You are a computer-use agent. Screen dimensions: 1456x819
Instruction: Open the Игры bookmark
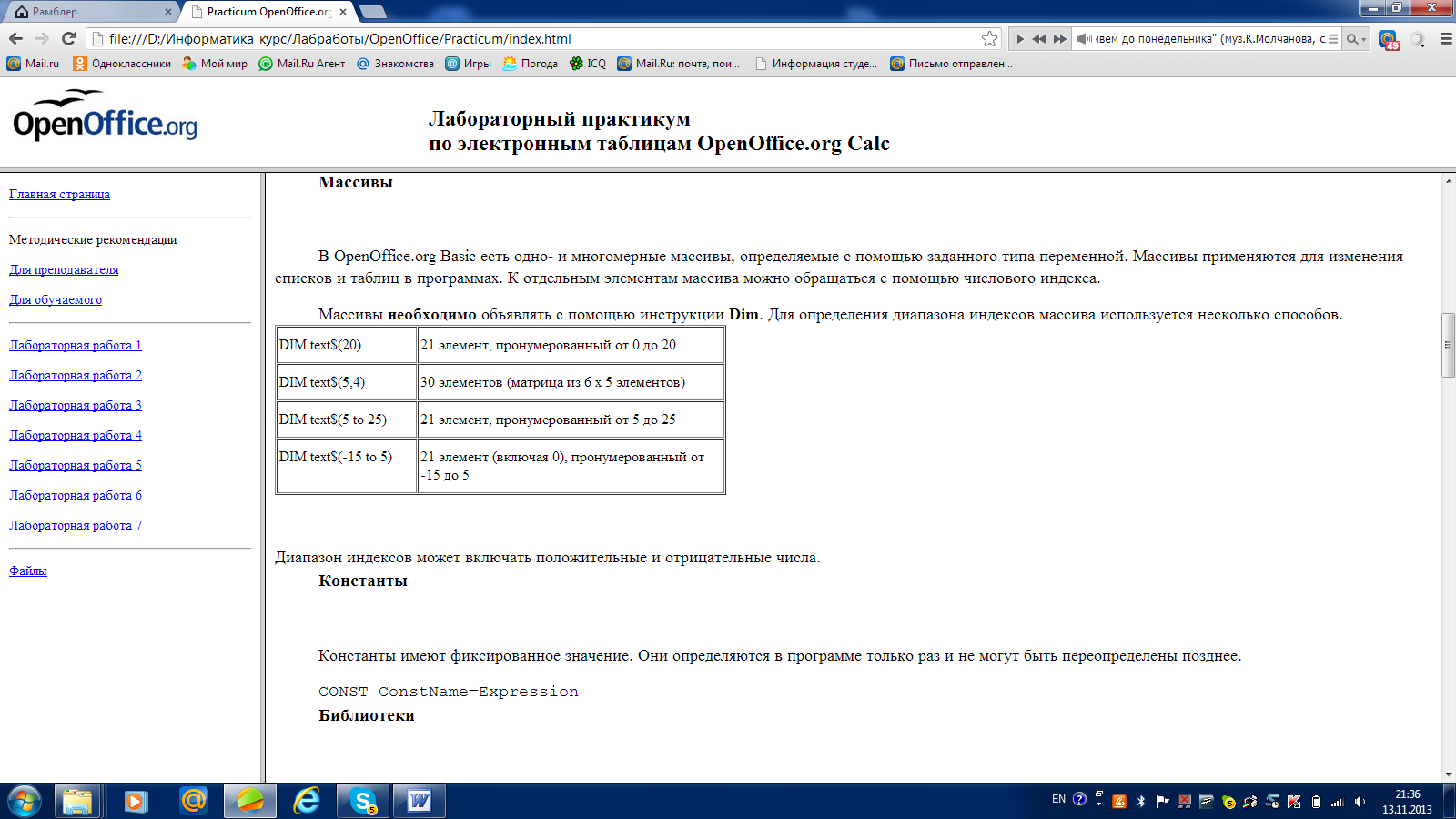click(x=468, y=64)
